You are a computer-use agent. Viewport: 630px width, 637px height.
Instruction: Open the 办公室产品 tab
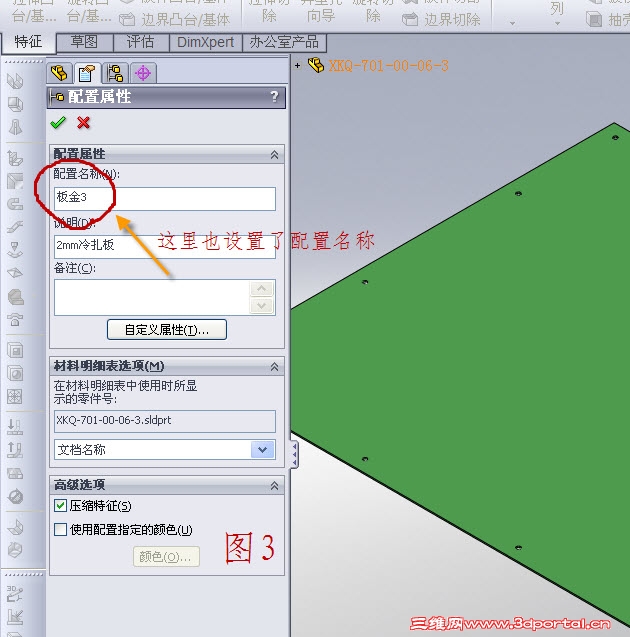click(x=284, y=42)
